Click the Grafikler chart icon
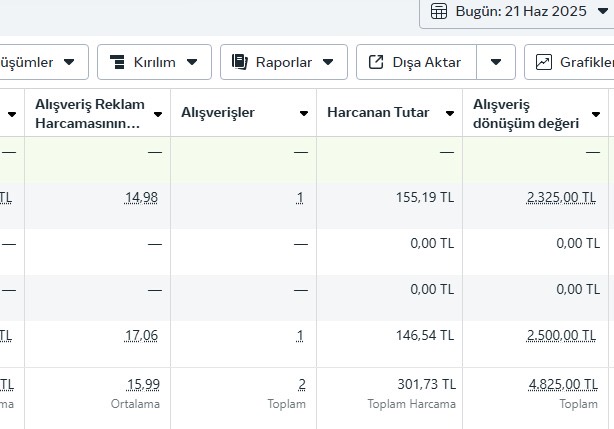The height and width of the screenshot is (429, 614). (544, 62)
